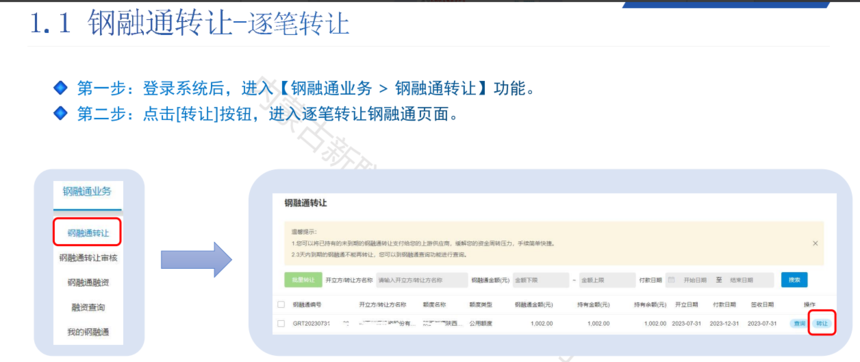Click the 公用额度 cell
This screenshot has width=860, height=362.
480,324
